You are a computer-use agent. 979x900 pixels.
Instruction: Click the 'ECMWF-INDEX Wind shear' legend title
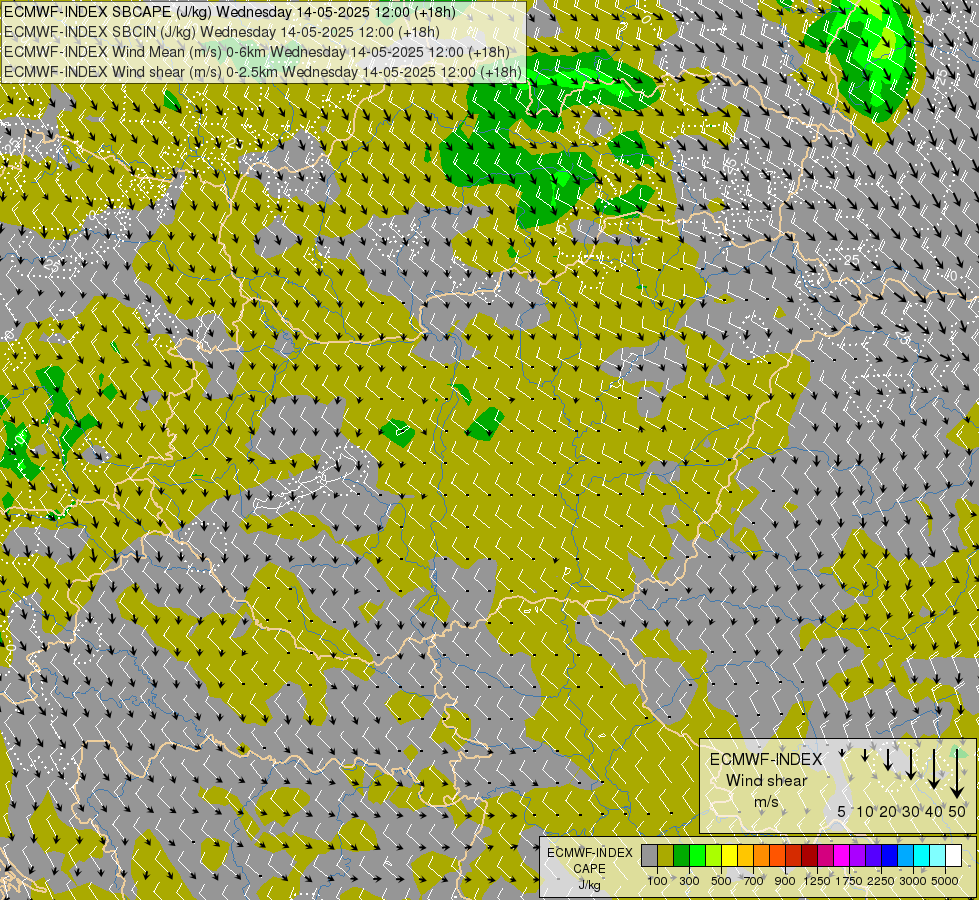coord(766,769)
